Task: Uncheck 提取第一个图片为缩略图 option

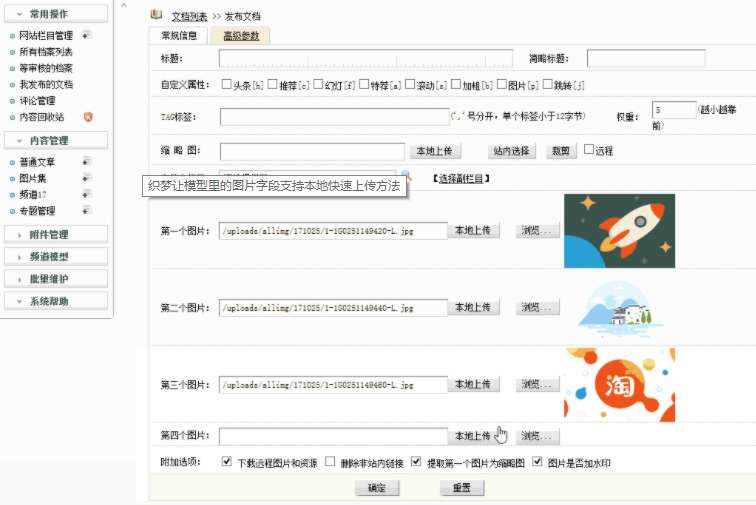Action: click(x=416, y=462)
